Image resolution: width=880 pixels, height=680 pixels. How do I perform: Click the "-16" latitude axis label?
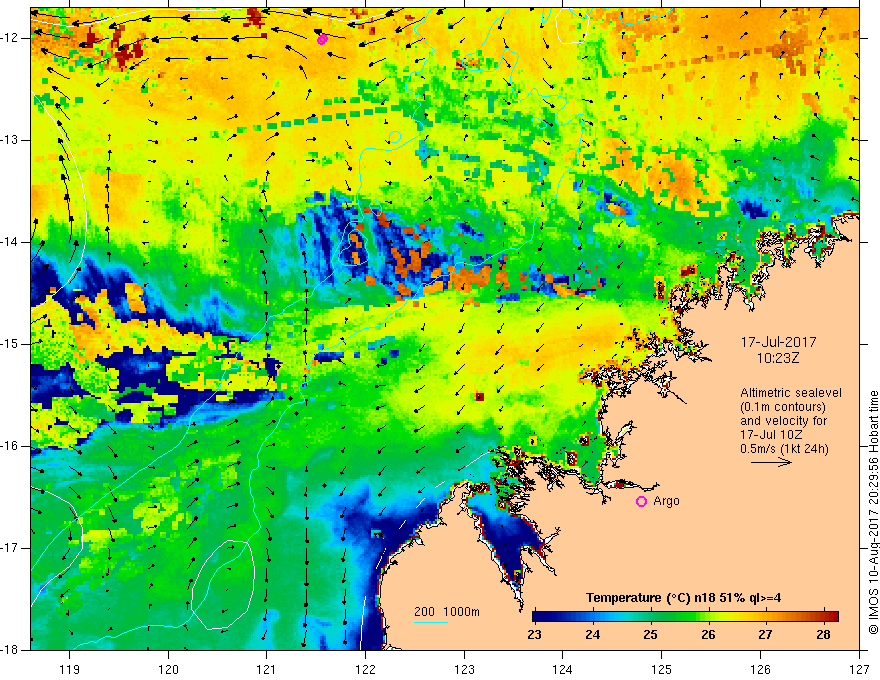11,446
